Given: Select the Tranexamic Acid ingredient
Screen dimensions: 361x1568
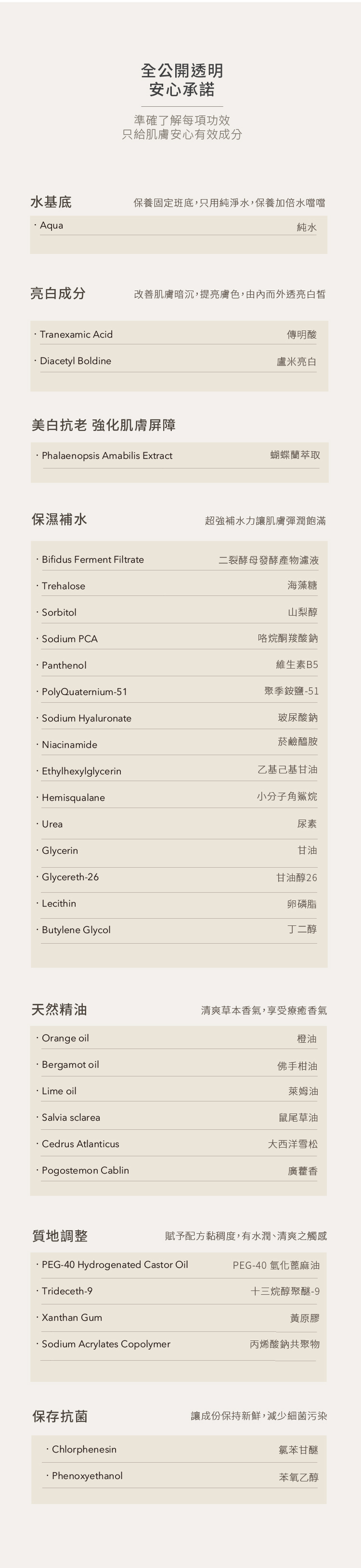Looking at the screenshot, I should (x=76, y=335).
